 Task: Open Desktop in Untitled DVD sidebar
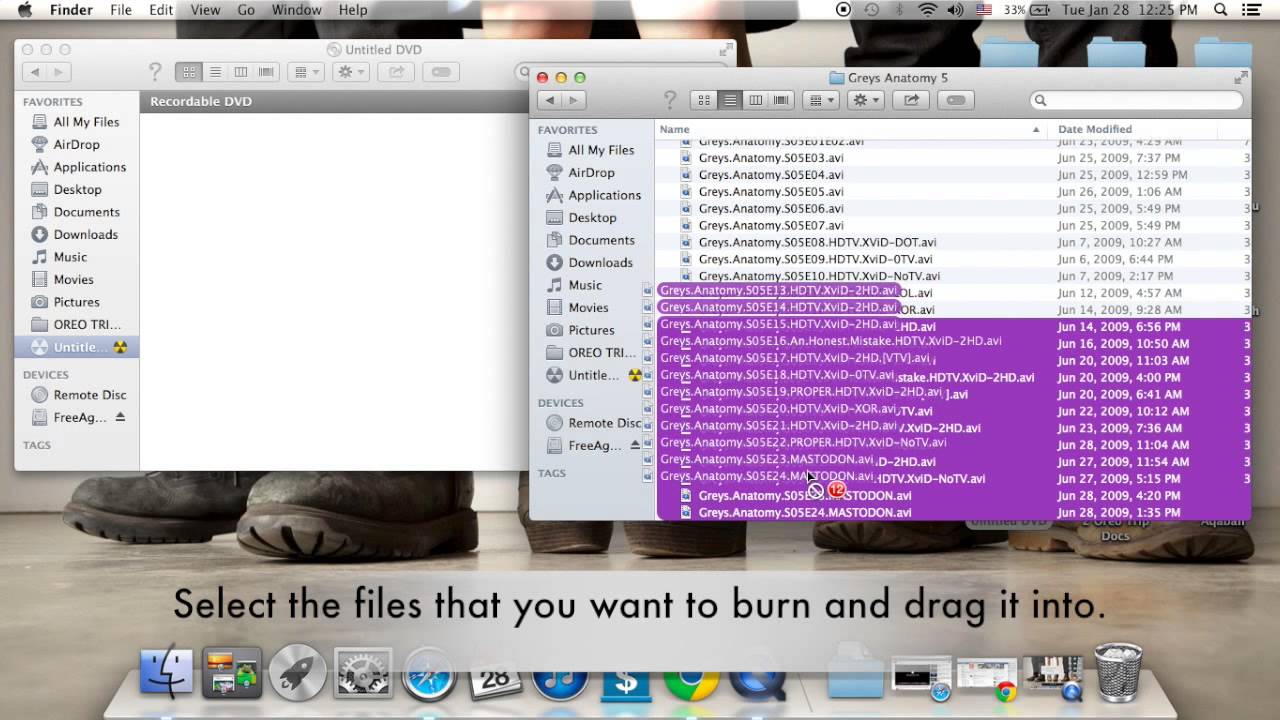pyautogui.click(x=76, y=189)
